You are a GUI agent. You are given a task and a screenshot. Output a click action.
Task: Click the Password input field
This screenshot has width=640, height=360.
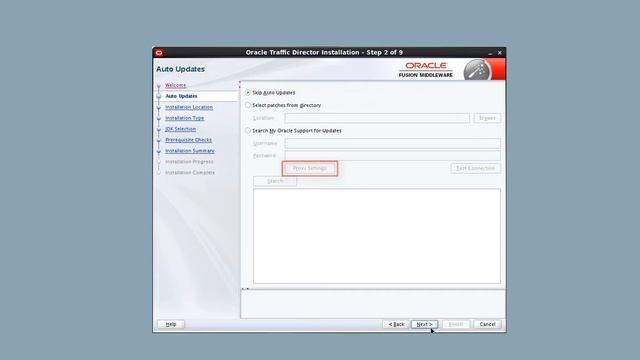392,156
